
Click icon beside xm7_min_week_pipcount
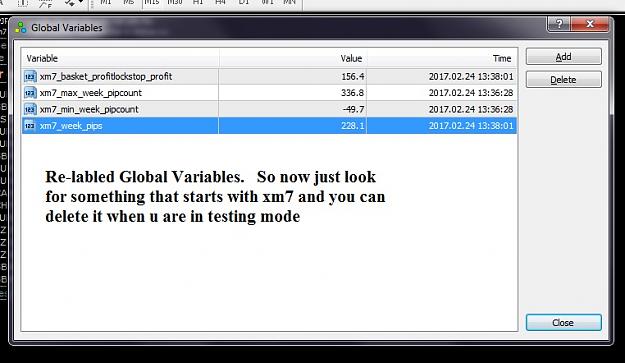pyautogui.click(x=30, y=109)
